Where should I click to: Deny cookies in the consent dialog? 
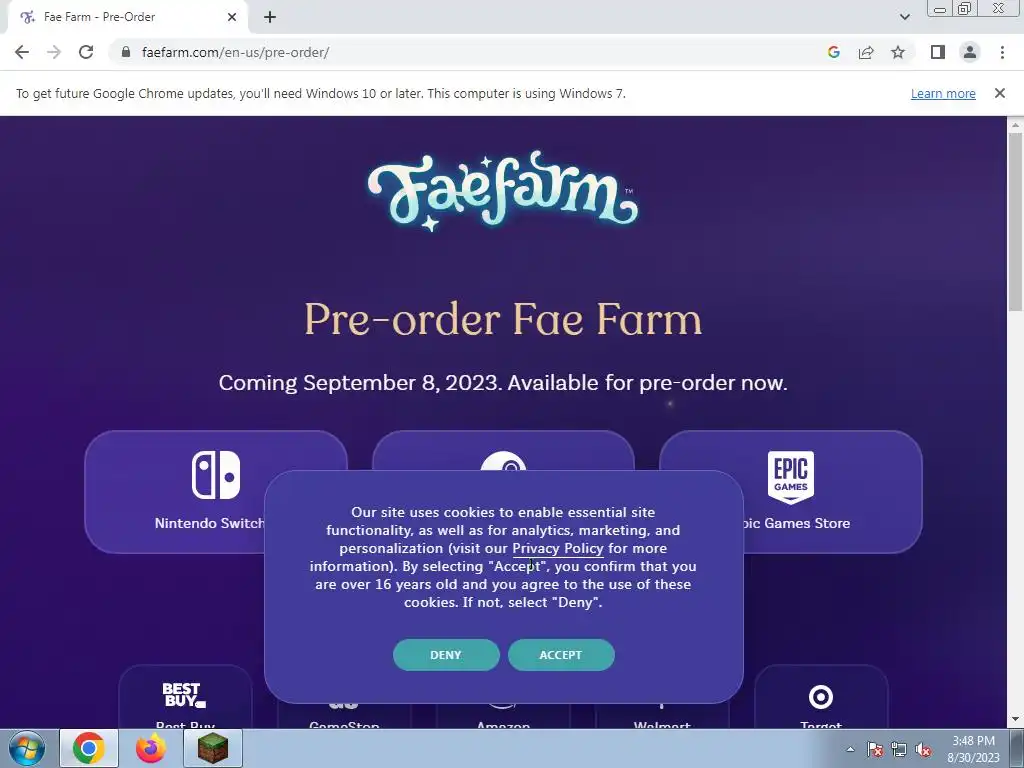point(446,655)
